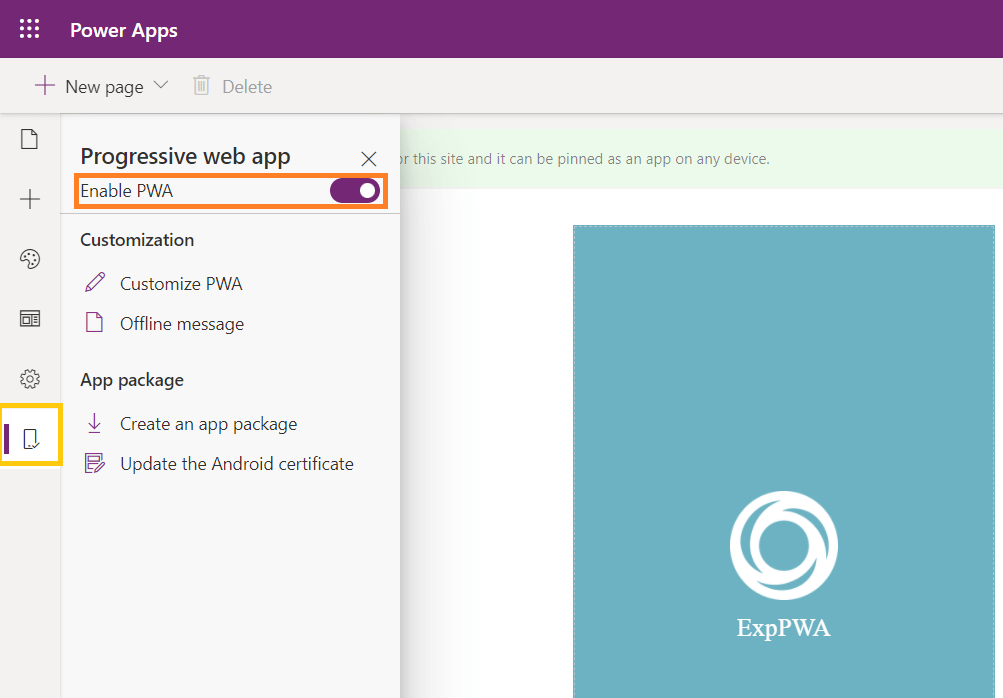Click the pencil icon beside Customize PWA

tap(95, 283)
